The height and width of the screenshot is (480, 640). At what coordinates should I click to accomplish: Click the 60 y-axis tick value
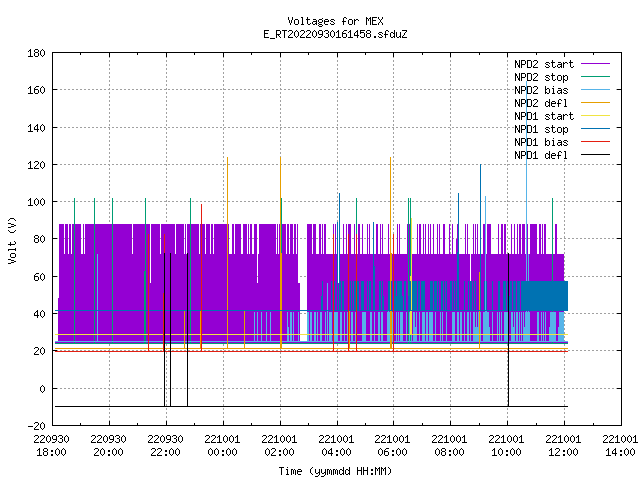coord(39,277)
